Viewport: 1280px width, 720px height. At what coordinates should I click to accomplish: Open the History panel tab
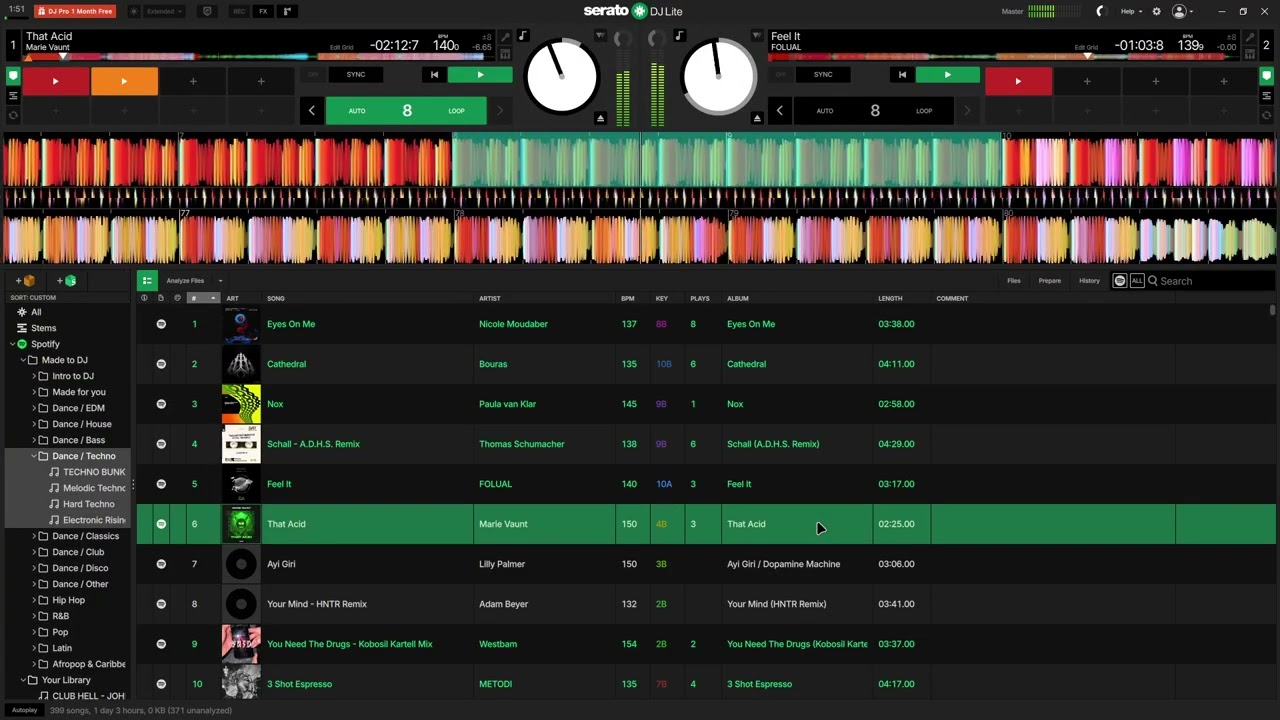click(x=1089, y=281)
